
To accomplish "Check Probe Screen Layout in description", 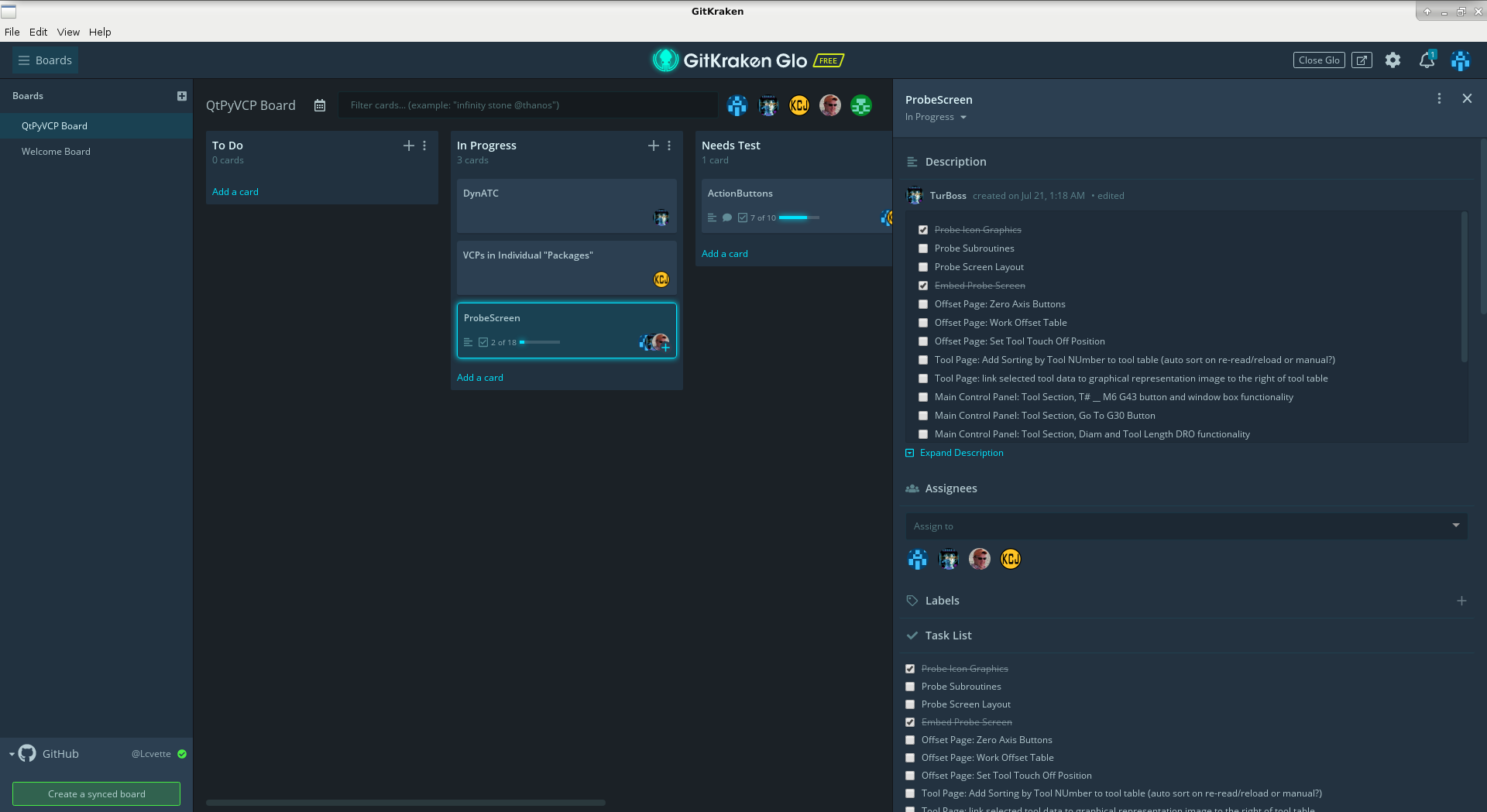I will tap(923, 267).
